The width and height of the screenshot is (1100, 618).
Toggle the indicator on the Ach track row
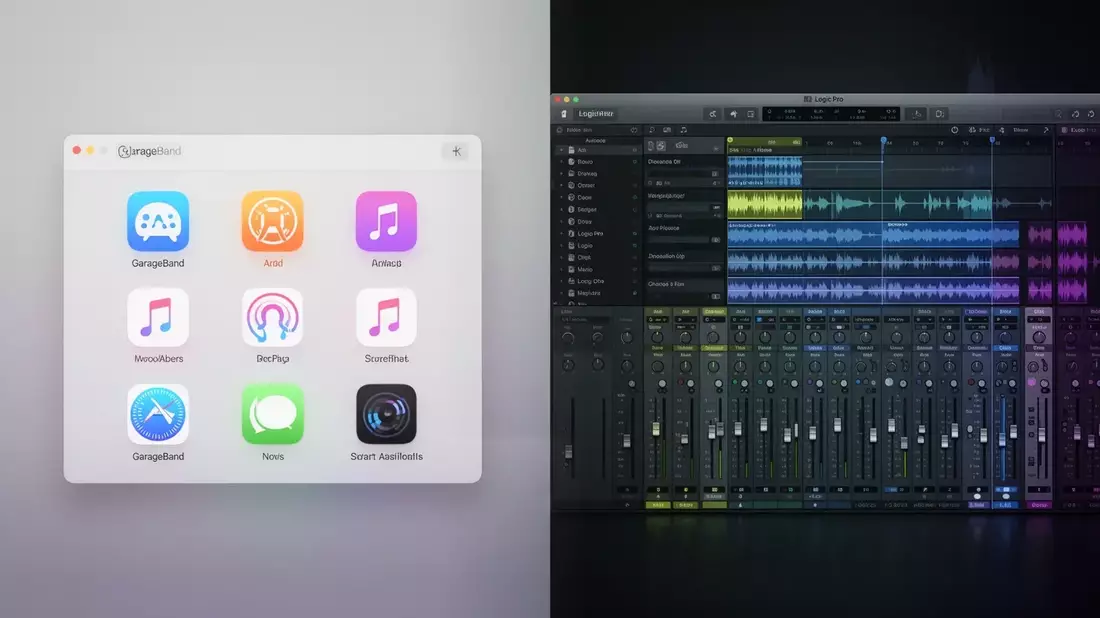click(635, 150)
